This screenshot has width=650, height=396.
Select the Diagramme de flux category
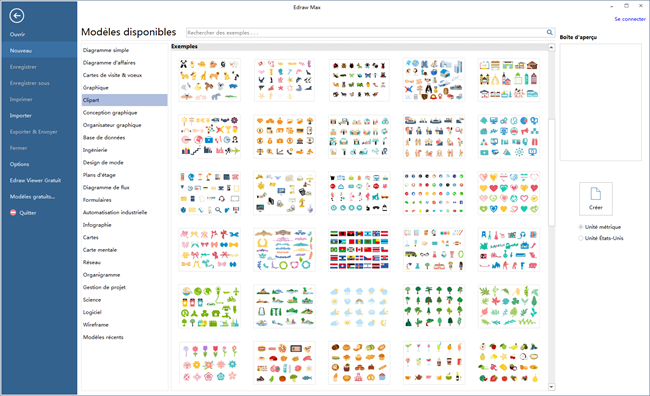tap(106, 187)
